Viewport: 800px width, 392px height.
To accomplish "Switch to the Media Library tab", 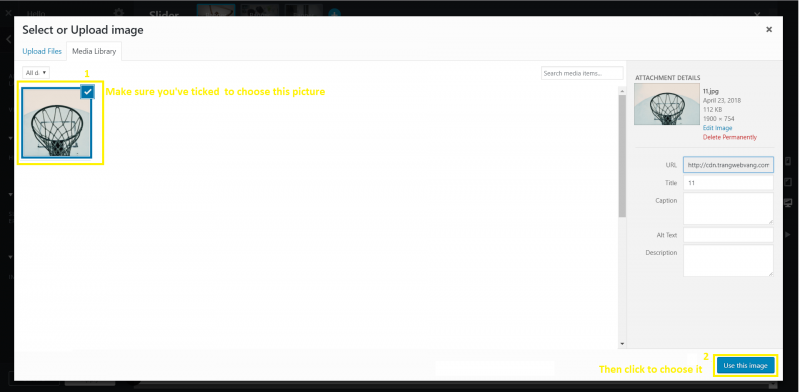I will coord(94,52).
